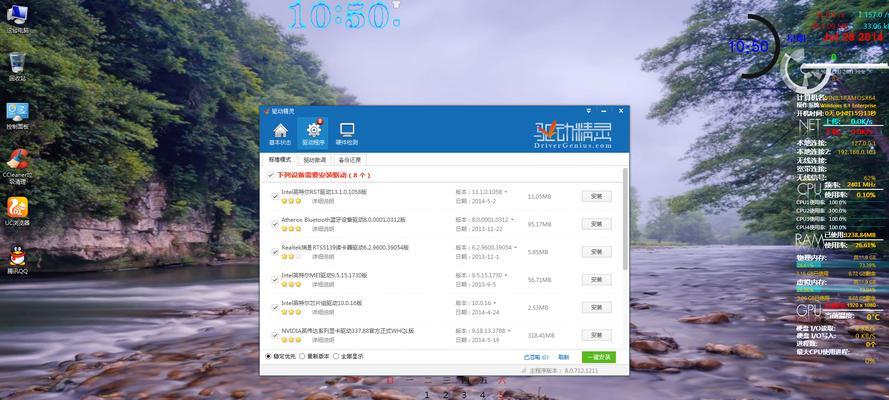Click the heading listing 8 devices needing drivers
The width and height of the screenshot is (889, 400).
coord(324,176)
